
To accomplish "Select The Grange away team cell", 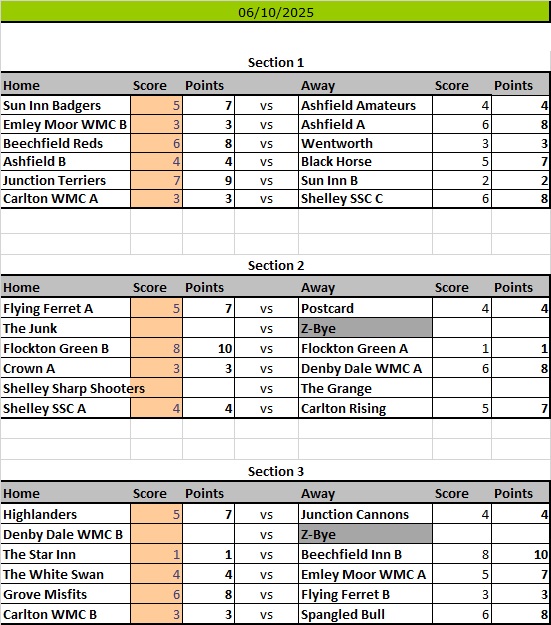I will pyautogui.click(x=365, y=388).
